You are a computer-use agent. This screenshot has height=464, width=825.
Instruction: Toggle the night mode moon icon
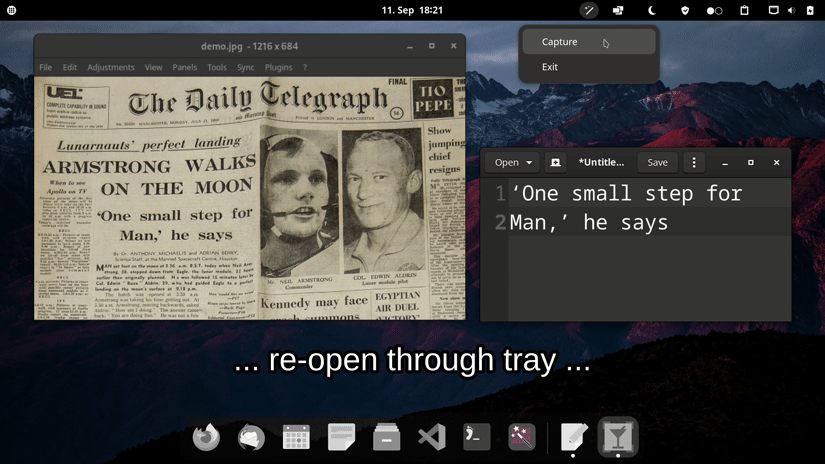[651, 10]
